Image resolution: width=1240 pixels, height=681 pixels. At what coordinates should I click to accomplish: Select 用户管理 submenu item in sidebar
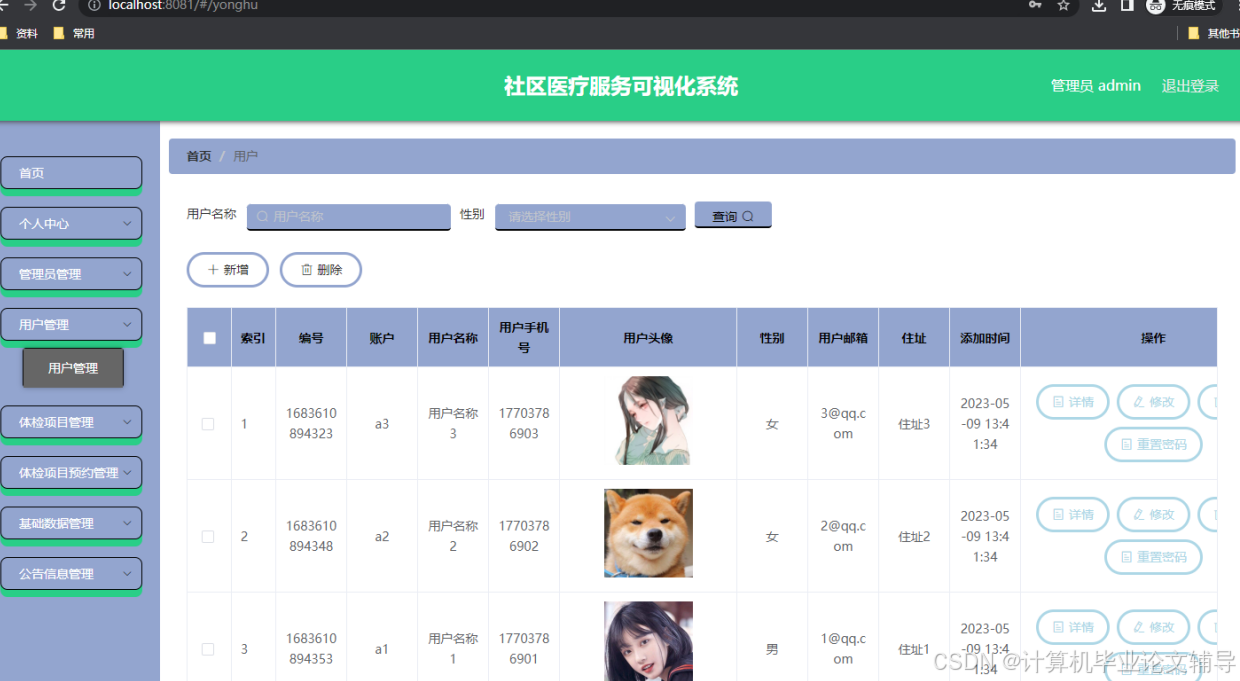point(73,368)
